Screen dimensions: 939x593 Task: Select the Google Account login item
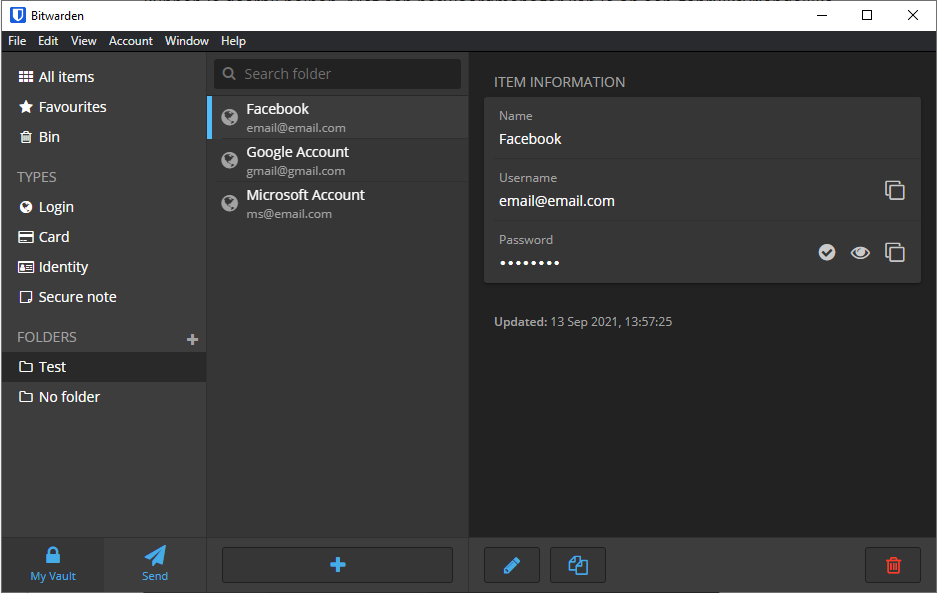tap(338, 160)
